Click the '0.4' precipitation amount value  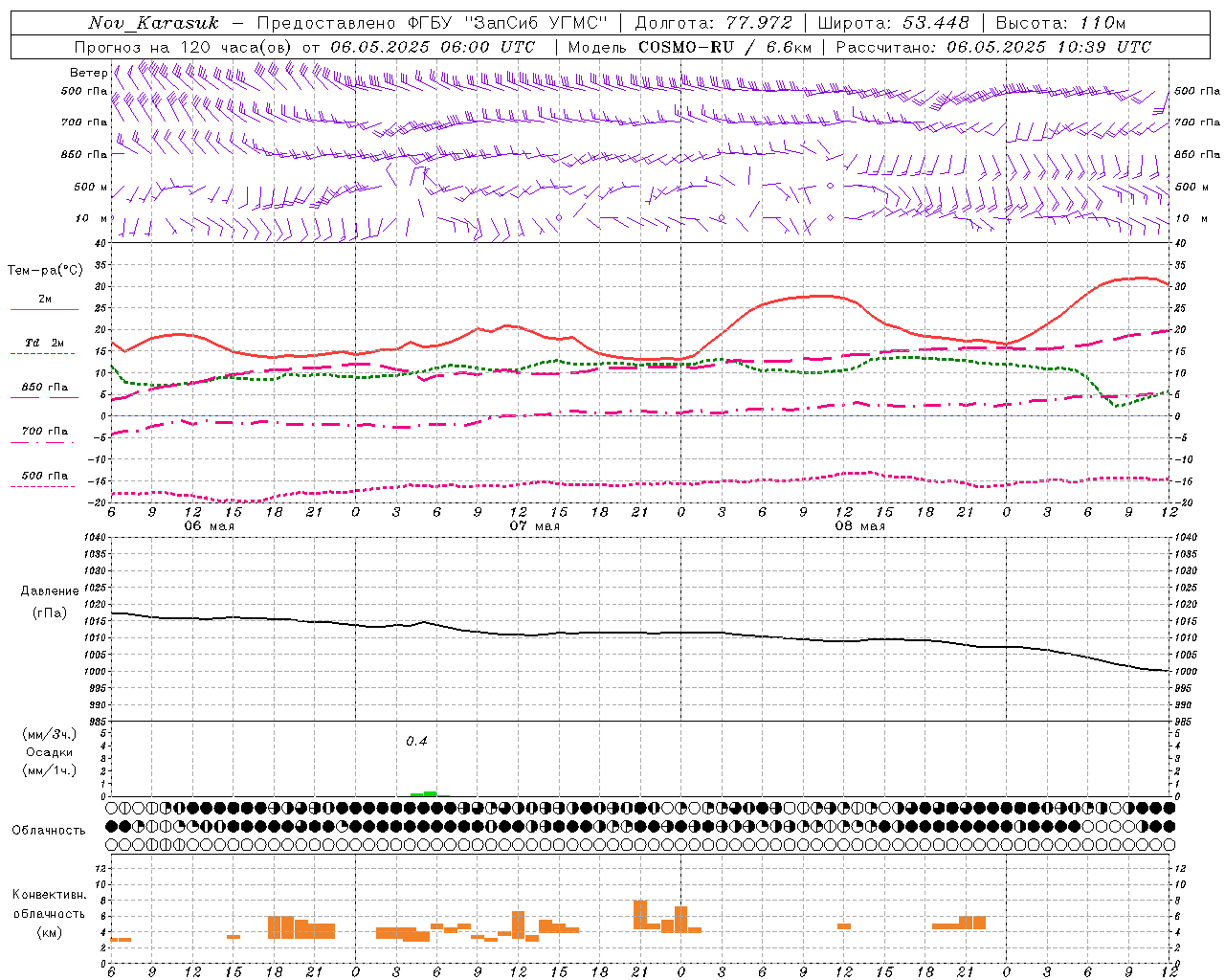(416, 742)
